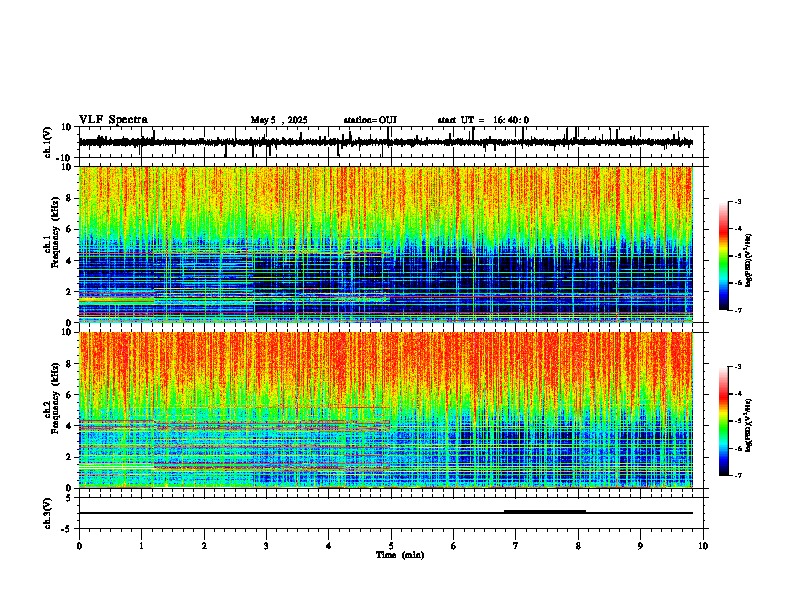Click the log(PSD) label beside the ch.2 color scale
The width and height of the screenshot is (792, 612).
(748, 425)
